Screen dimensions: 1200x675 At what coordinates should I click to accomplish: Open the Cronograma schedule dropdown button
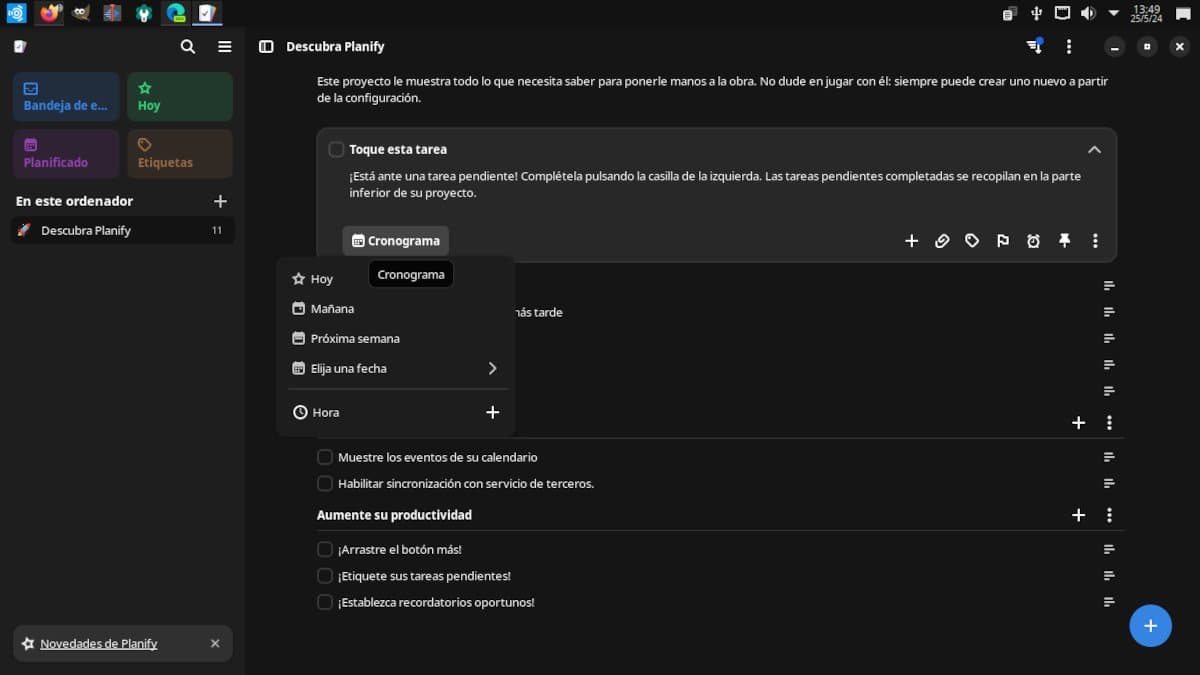(396, 241)
